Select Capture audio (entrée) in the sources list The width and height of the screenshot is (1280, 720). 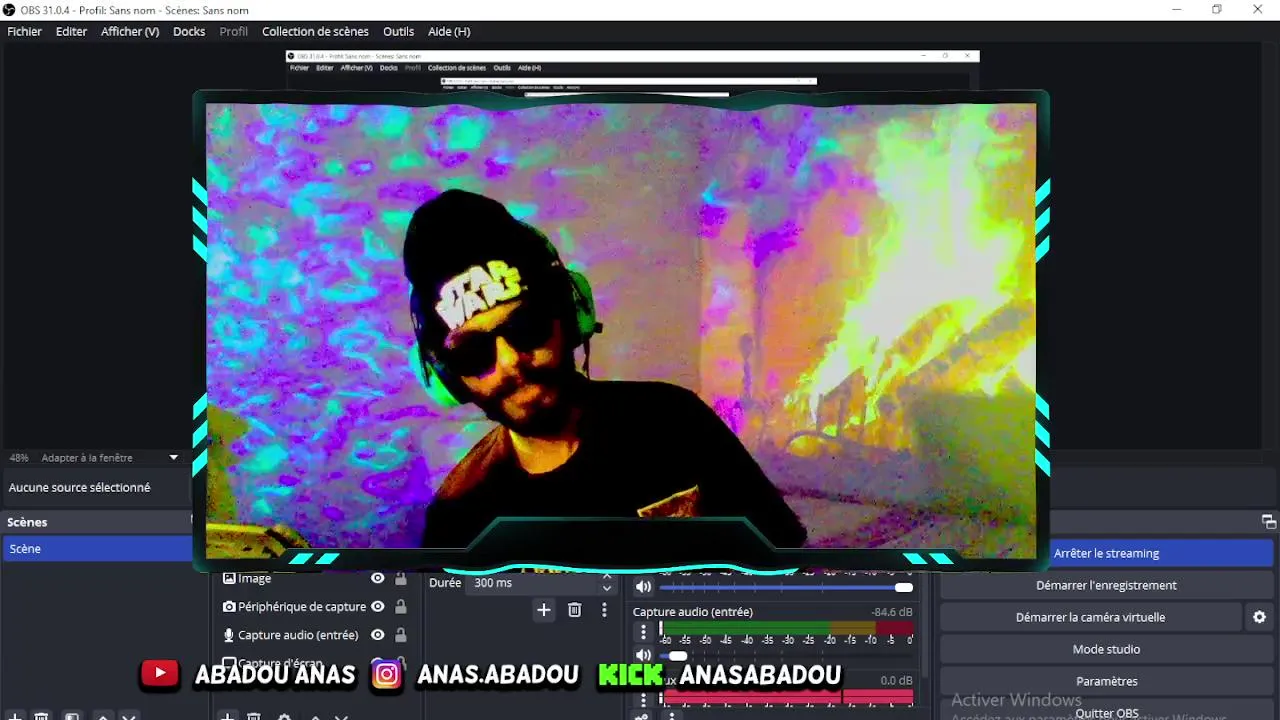[298, 635]
